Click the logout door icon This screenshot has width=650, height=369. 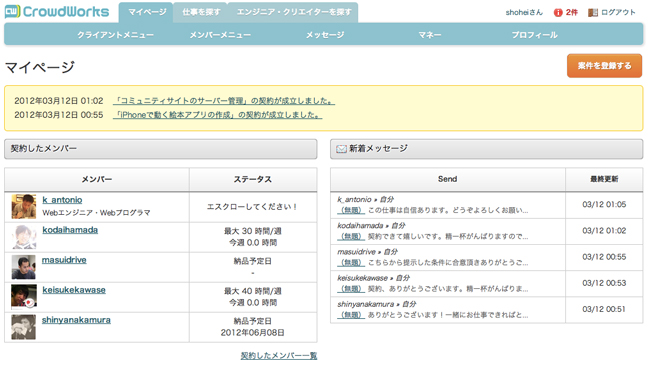pos(593,12)
